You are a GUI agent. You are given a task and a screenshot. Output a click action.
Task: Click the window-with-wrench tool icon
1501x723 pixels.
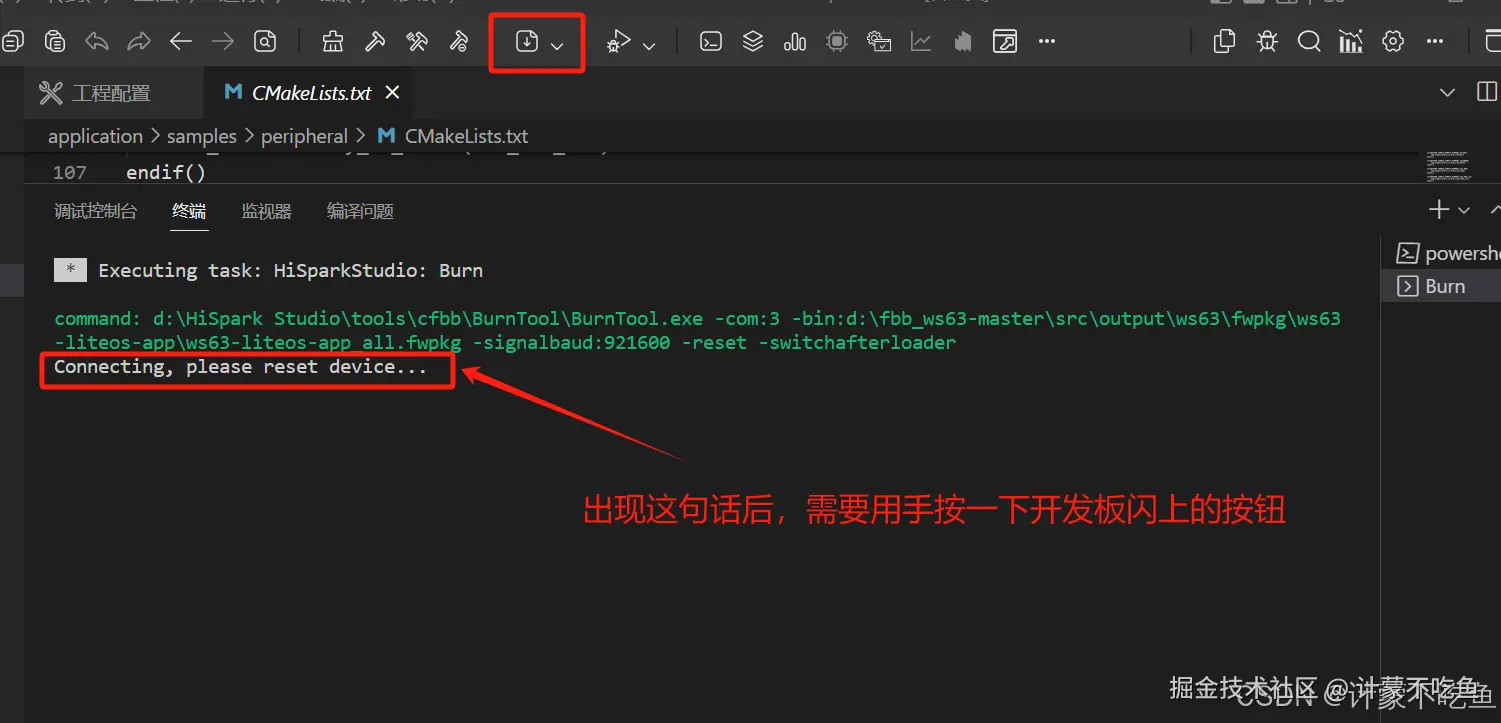pos(1005,41)
